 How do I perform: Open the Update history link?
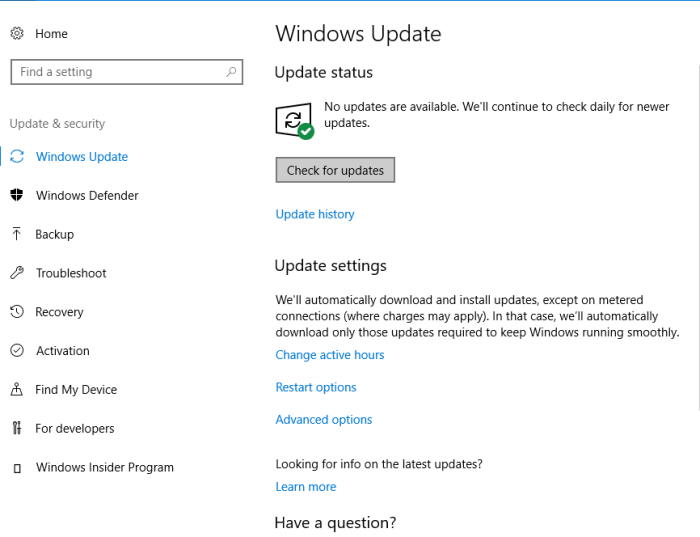(315, 214)
